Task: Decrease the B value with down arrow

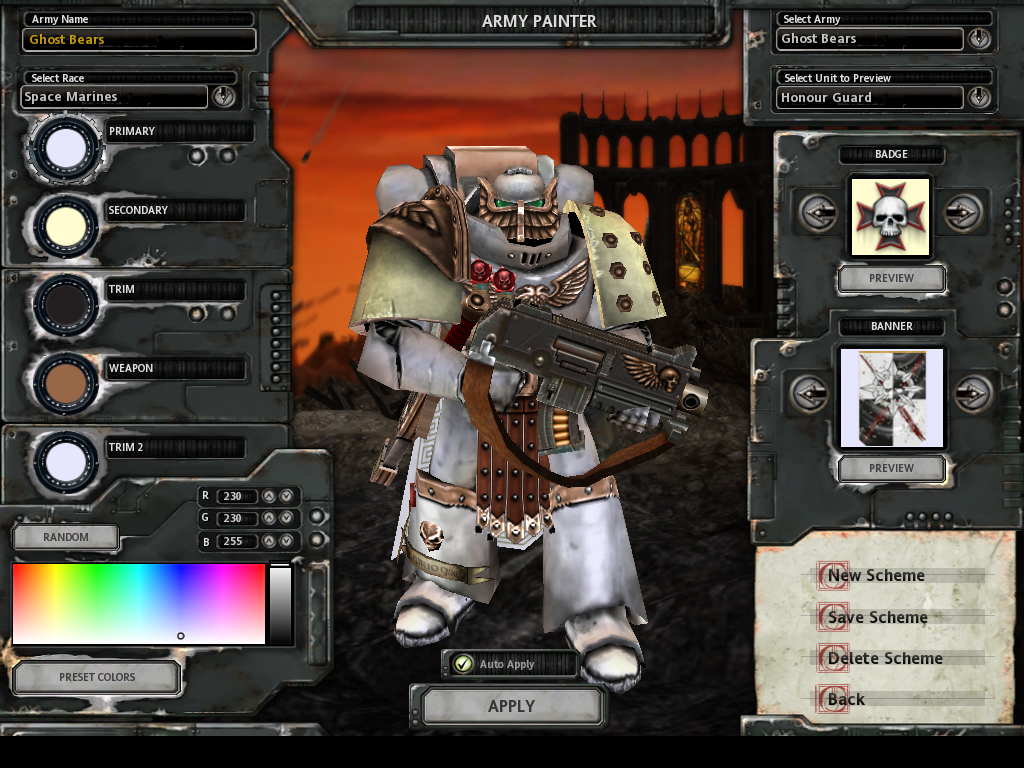Action: coord(286,541)
